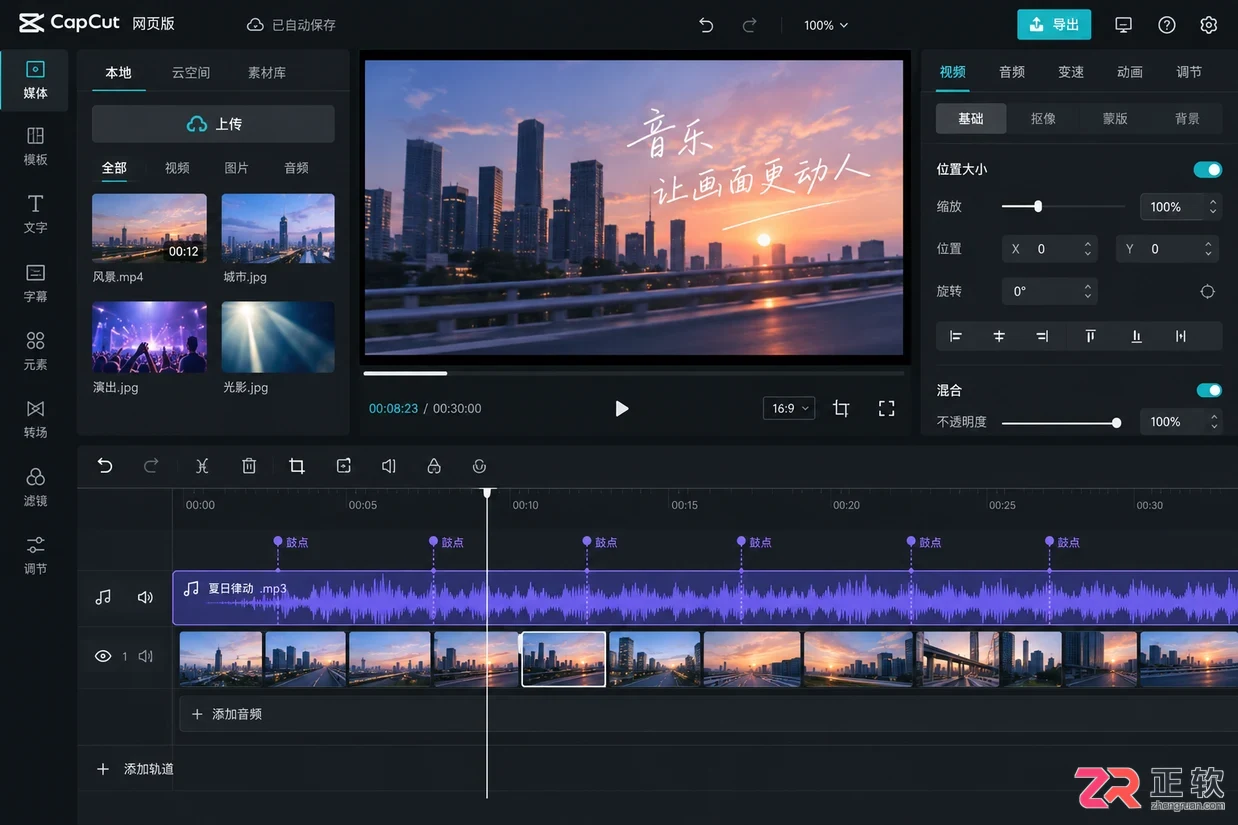The image size is (1238, 825).
Task: Select the 抠像 sub-tab
Action: pos(1043,118)
